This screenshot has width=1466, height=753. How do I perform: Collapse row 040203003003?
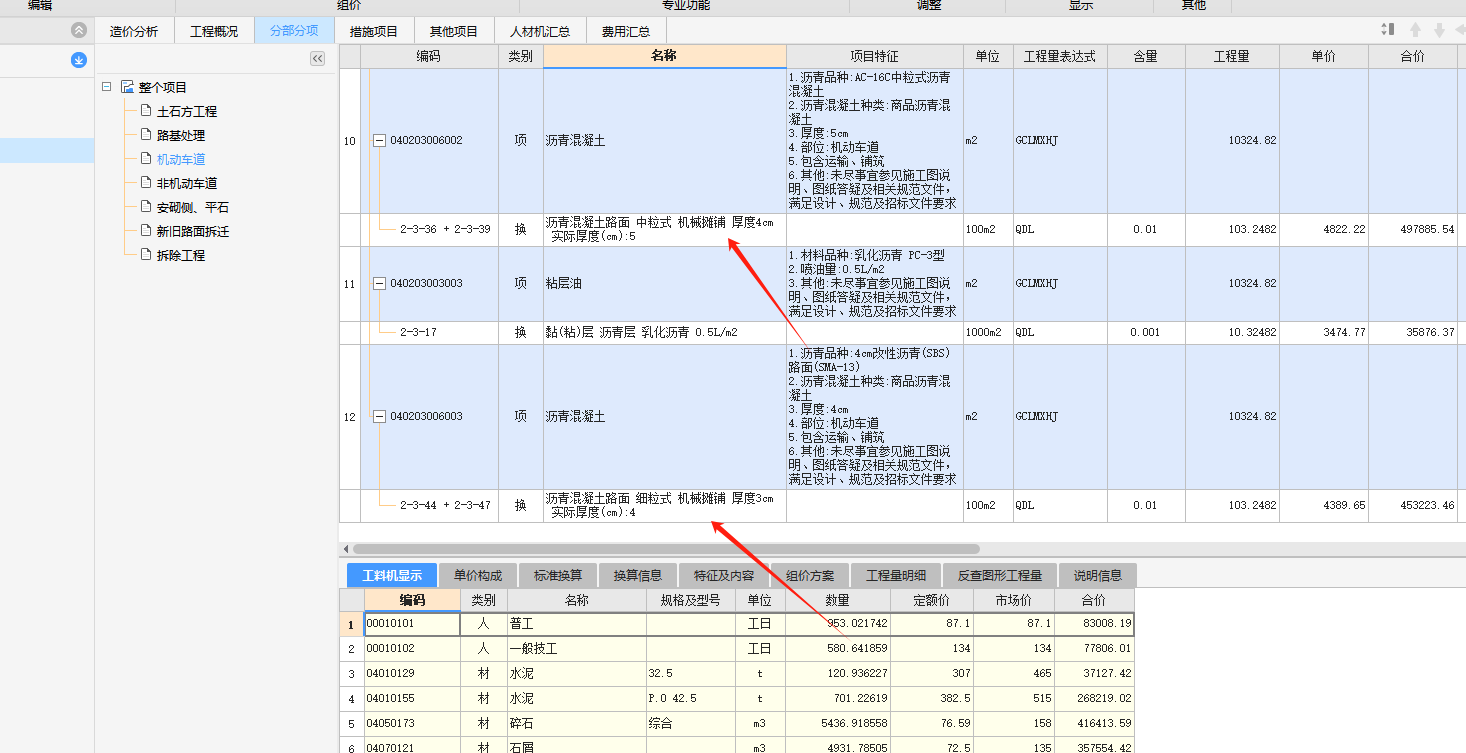point(379,284)
